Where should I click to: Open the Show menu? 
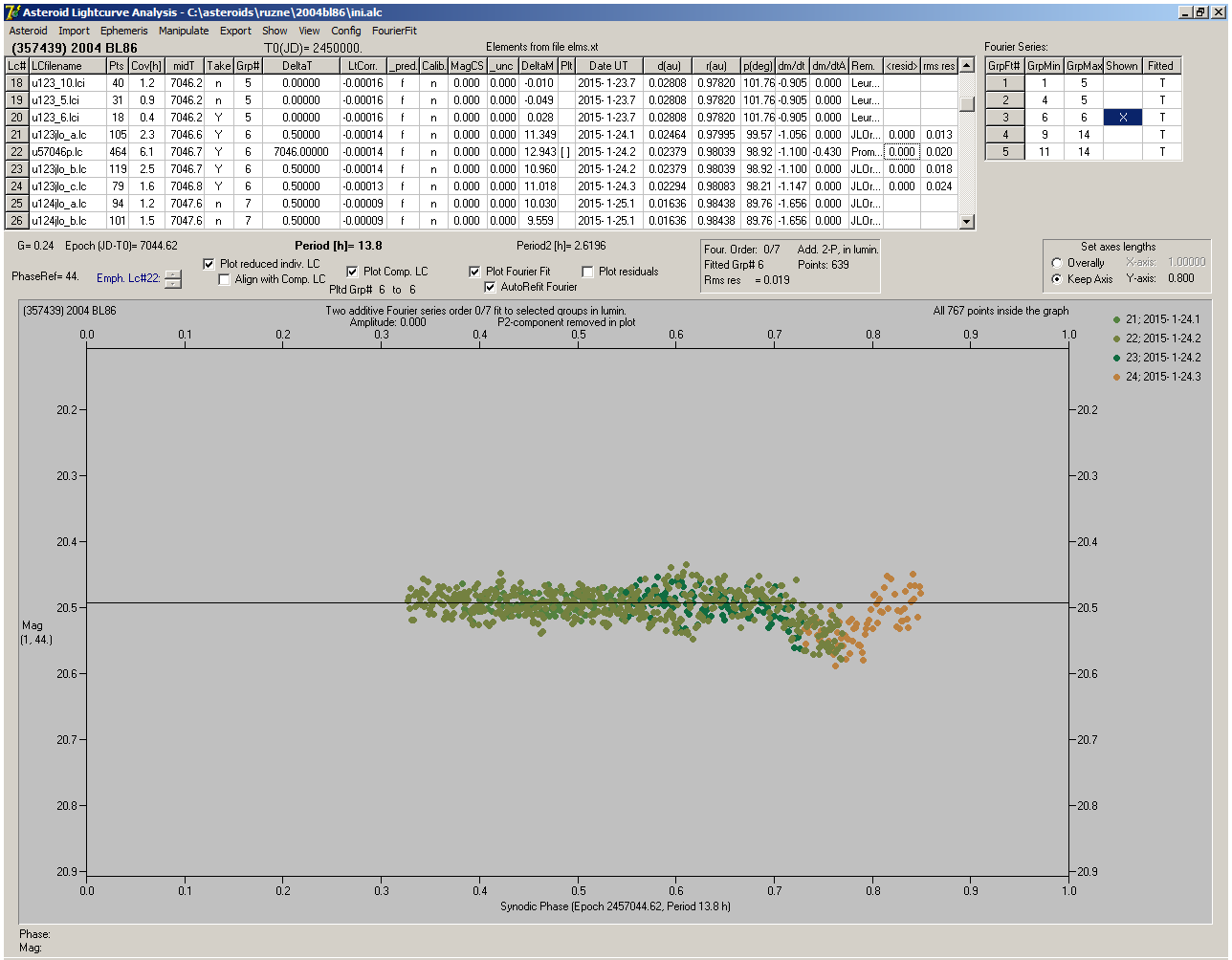pos(275,31)
